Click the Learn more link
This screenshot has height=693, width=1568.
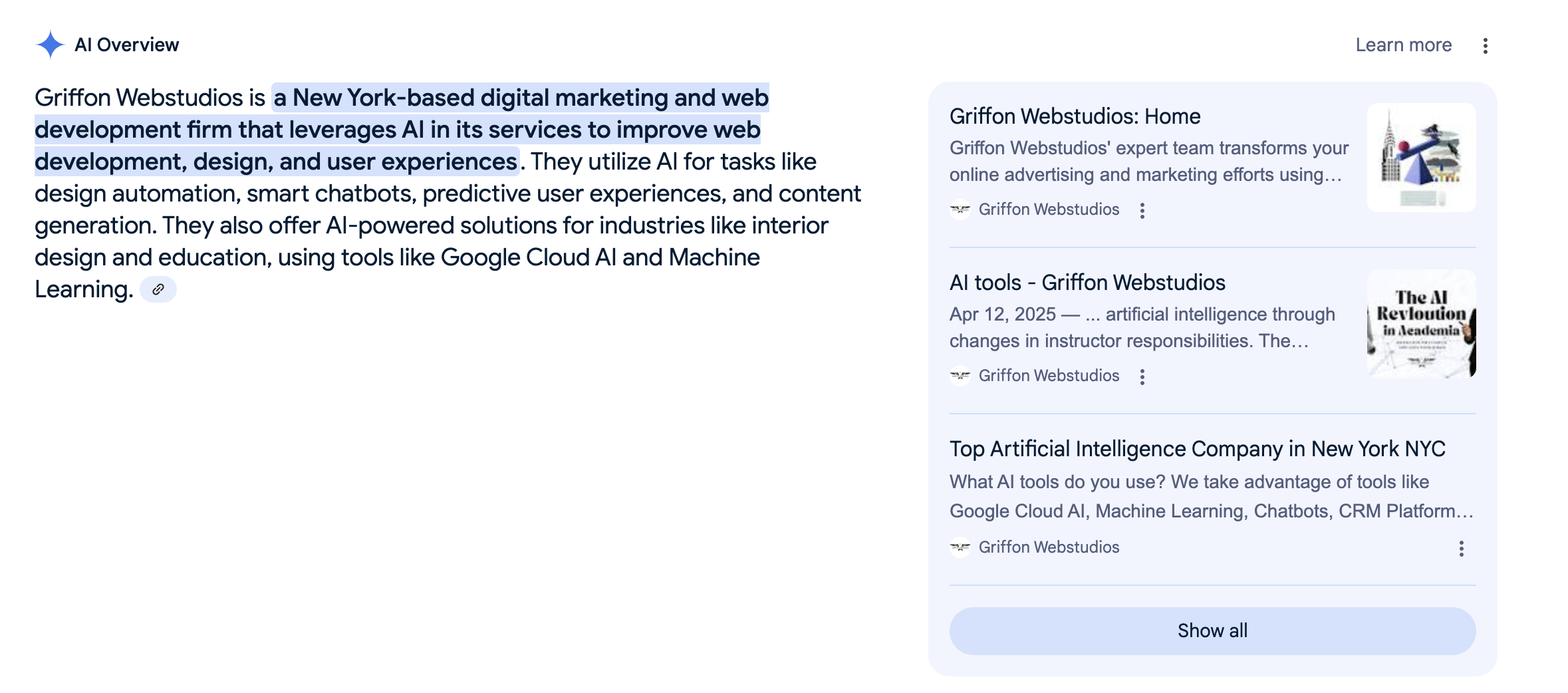click(x=1403, y=45)
